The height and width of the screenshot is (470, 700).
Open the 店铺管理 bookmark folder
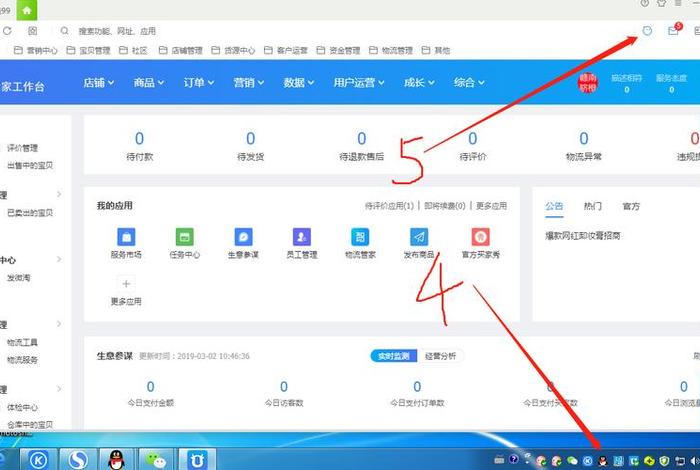click(181, 50)
